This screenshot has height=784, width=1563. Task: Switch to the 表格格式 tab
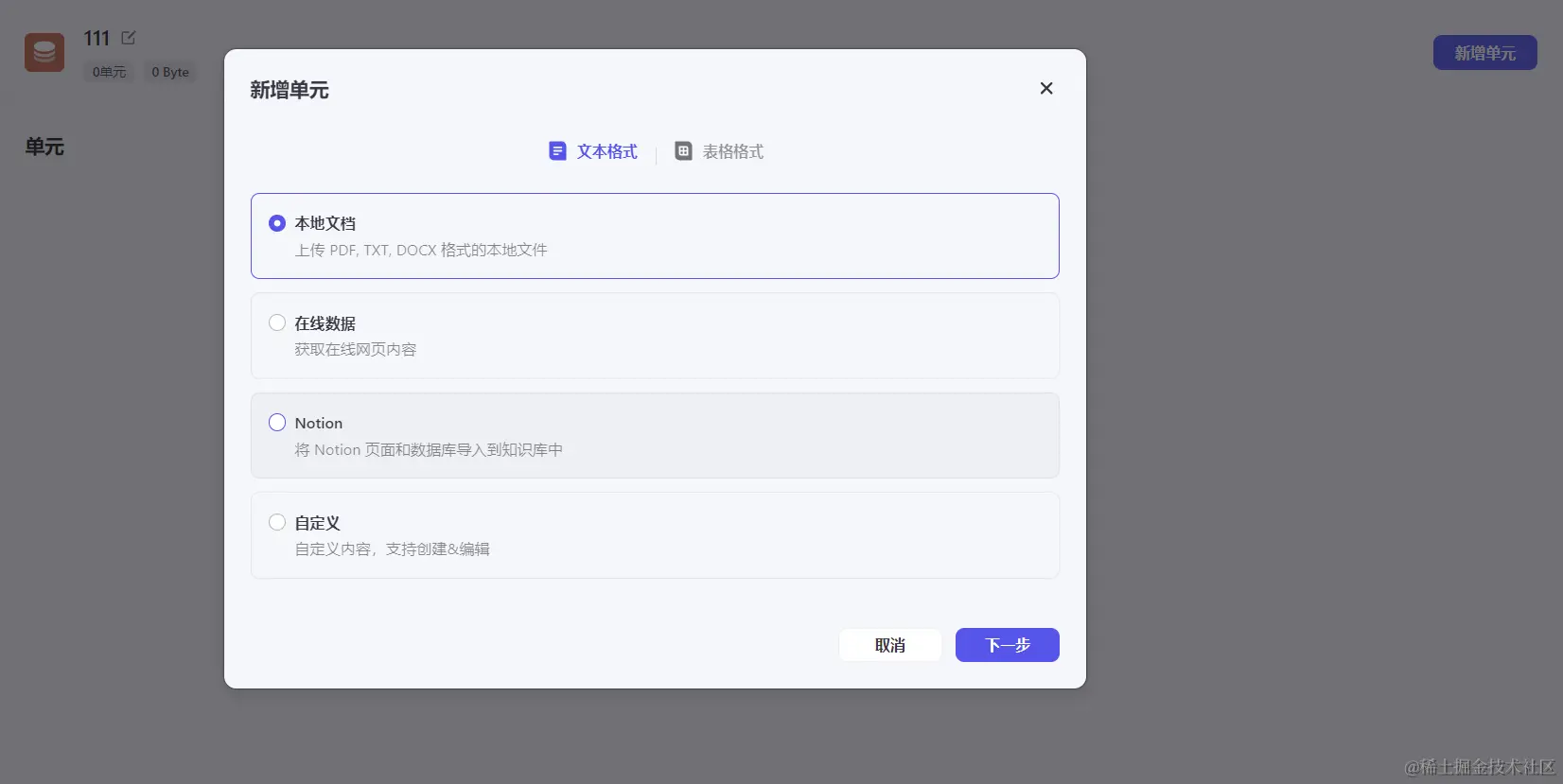click(719, 151)
